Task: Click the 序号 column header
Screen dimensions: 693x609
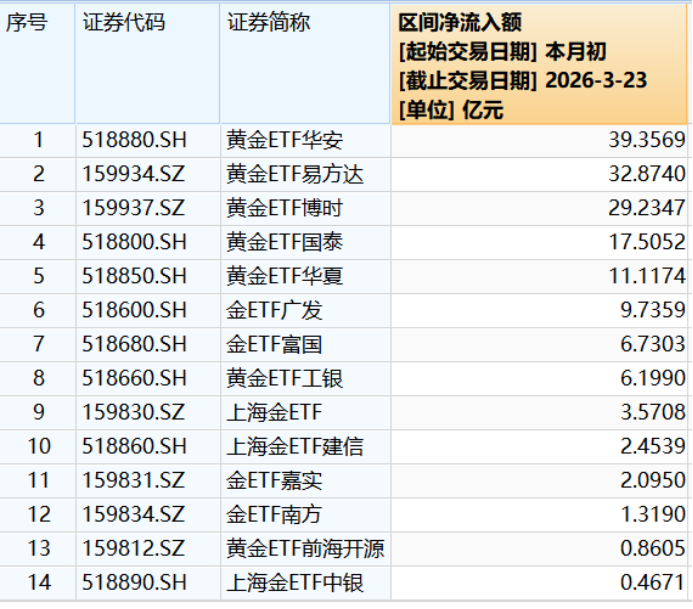Action: [28, 23]
